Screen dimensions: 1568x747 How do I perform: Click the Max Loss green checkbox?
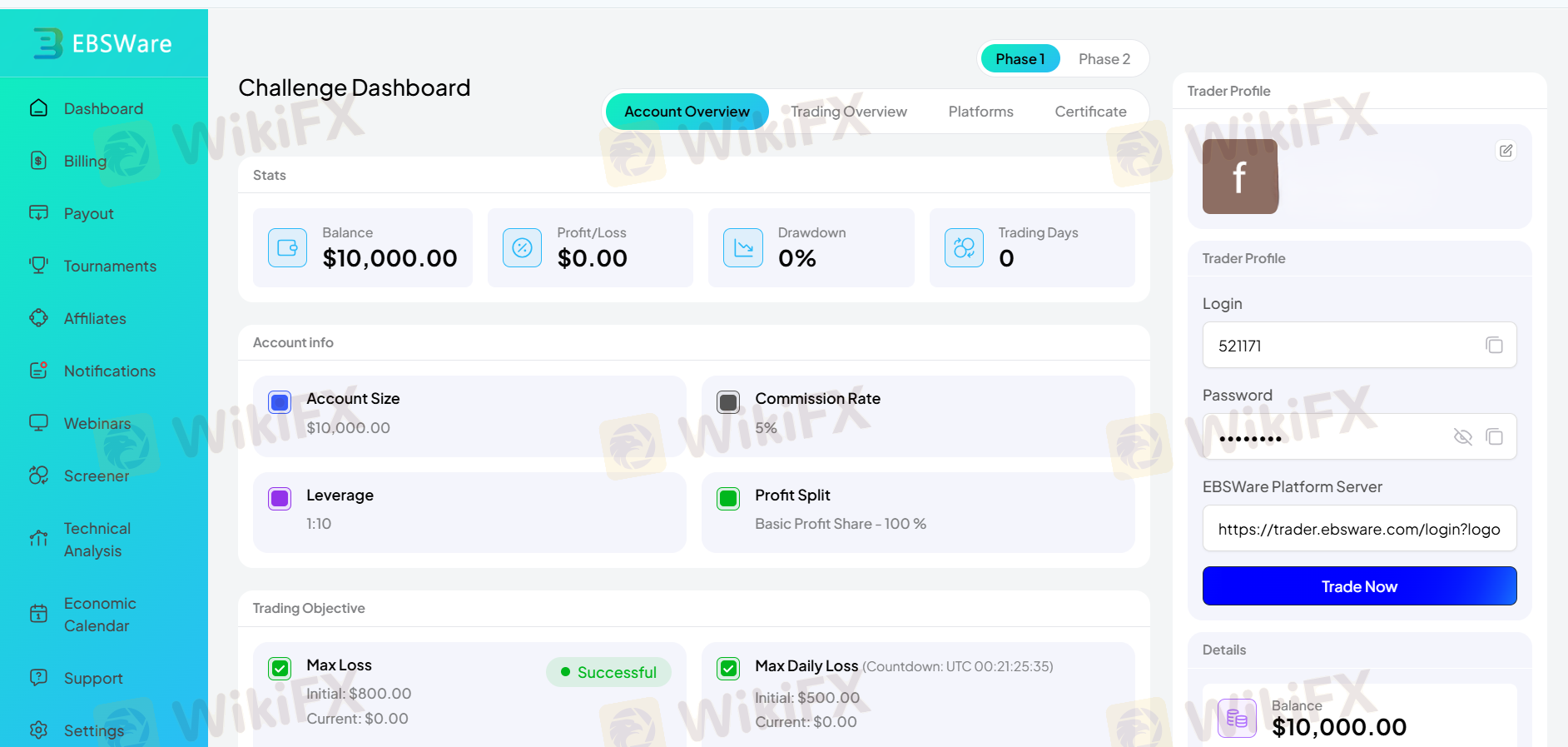280,668
